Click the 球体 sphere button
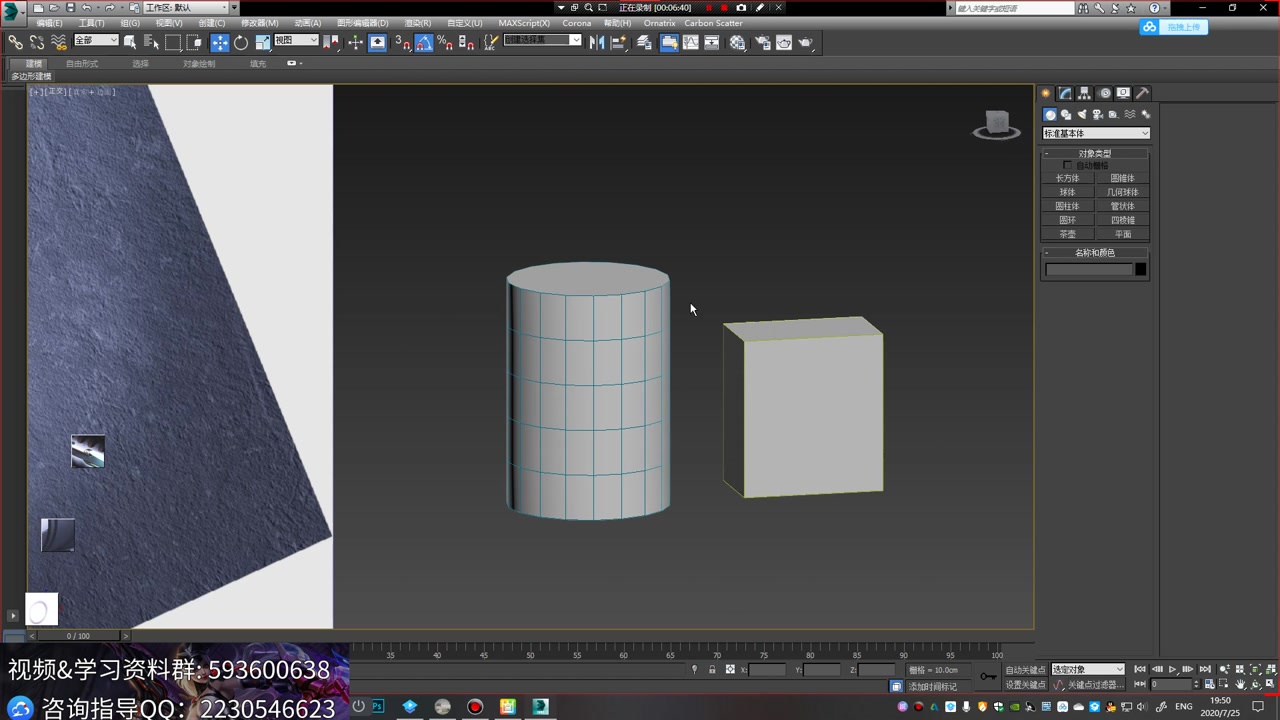 [1068, 192]
